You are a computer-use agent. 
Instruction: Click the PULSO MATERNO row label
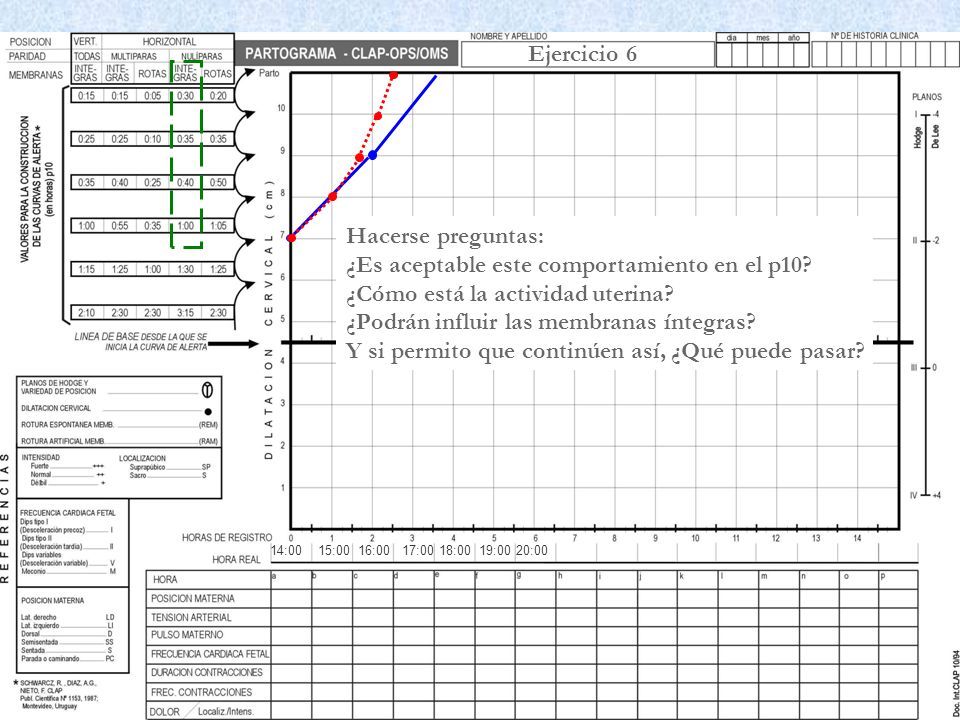coord(187,635)
